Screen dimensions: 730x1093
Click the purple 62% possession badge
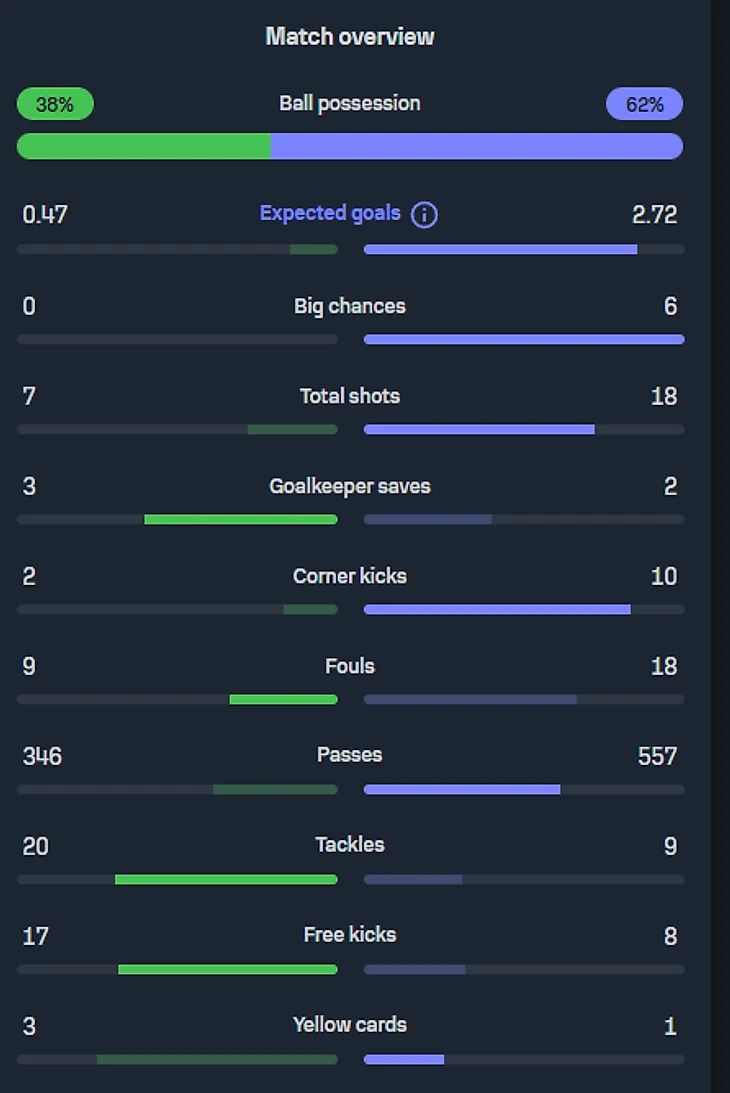coord(644,104)
